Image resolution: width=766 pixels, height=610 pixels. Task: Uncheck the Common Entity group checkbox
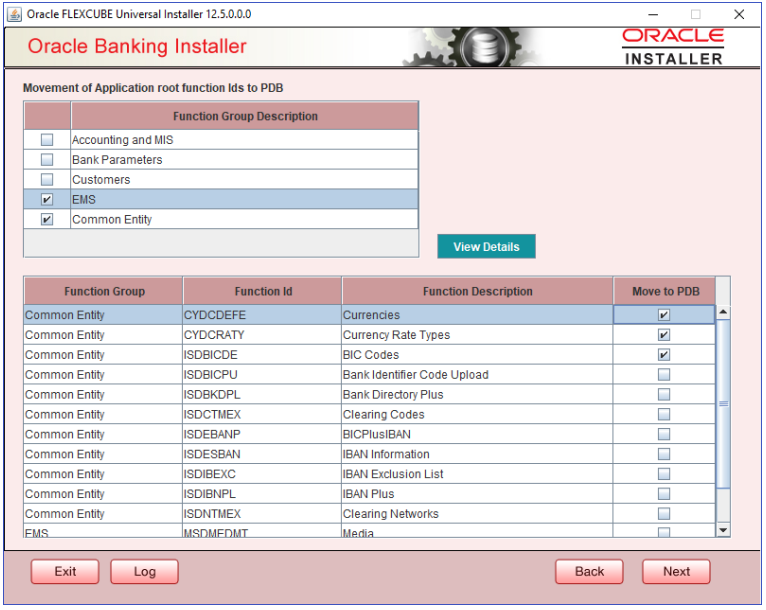tap(47, 220)
